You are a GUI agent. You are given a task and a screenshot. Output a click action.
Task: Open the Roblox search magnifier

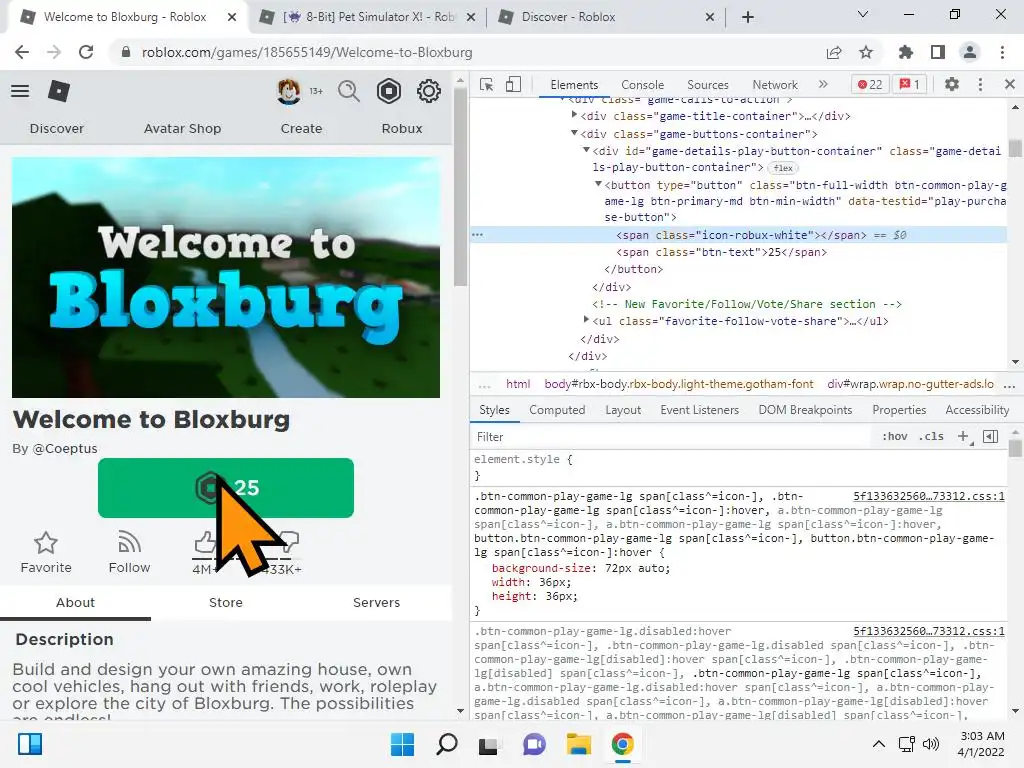[349, 91]
